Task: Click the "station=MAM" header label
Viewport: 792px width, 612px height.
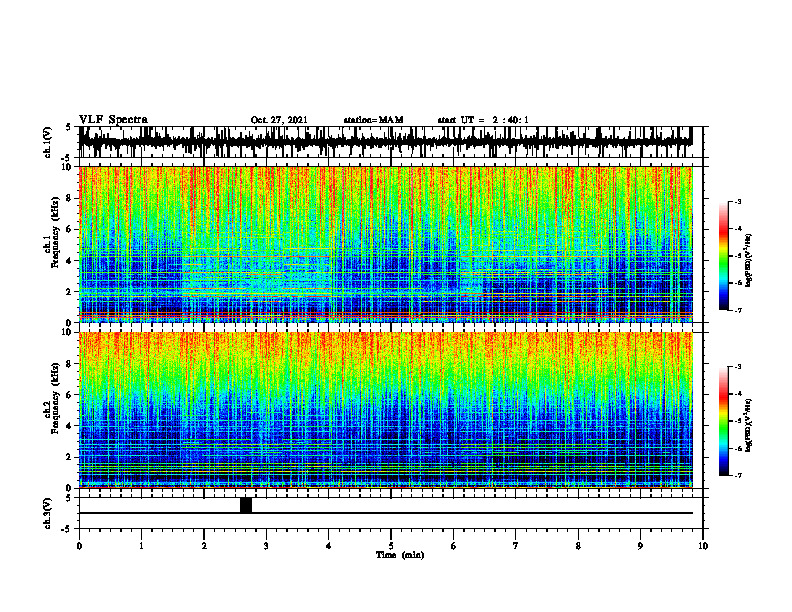Action: [373, 120]
